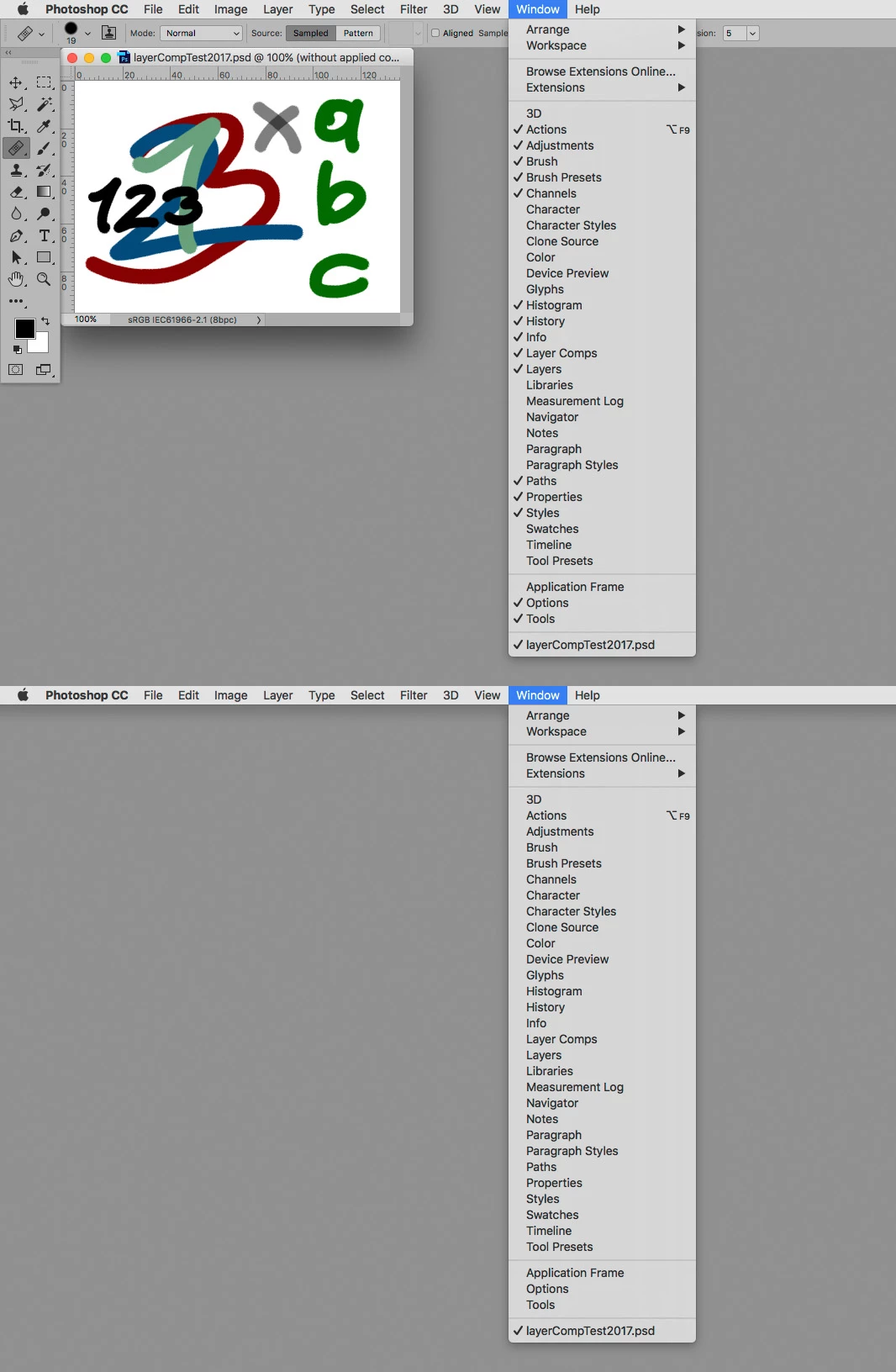This screenshot has width=896, height=1372.
Task: Select the Zoom tool
Action: [44, 279]
